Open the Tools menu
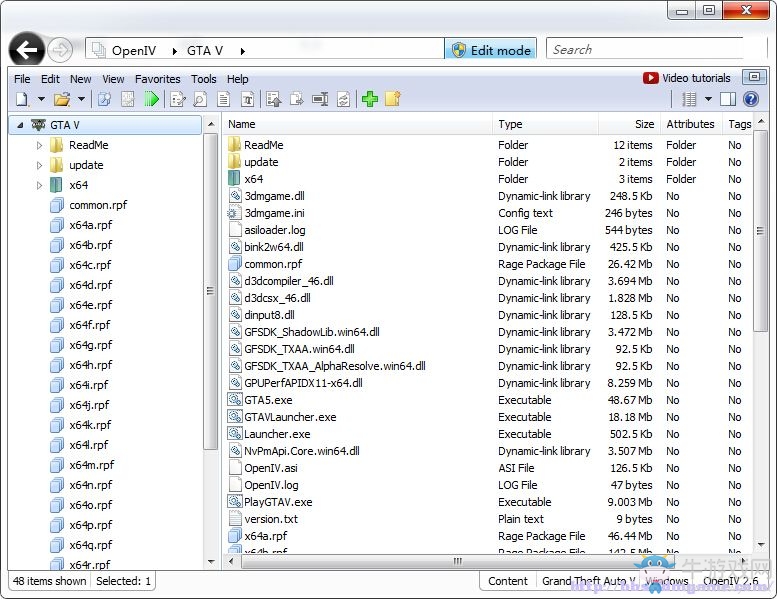777x599 pixels. [204, 79]
